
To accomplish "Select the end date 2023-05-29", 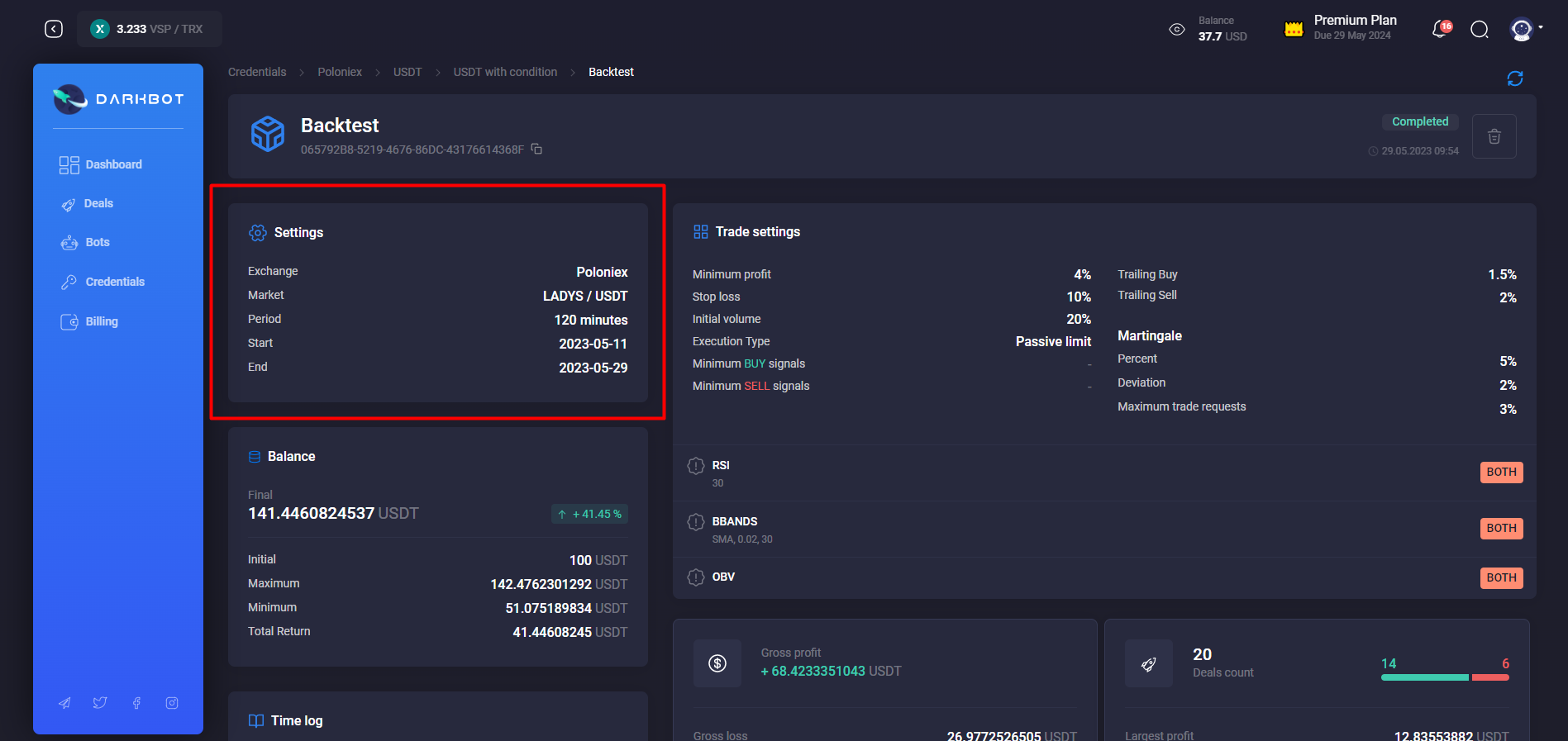I will point(593,368).
